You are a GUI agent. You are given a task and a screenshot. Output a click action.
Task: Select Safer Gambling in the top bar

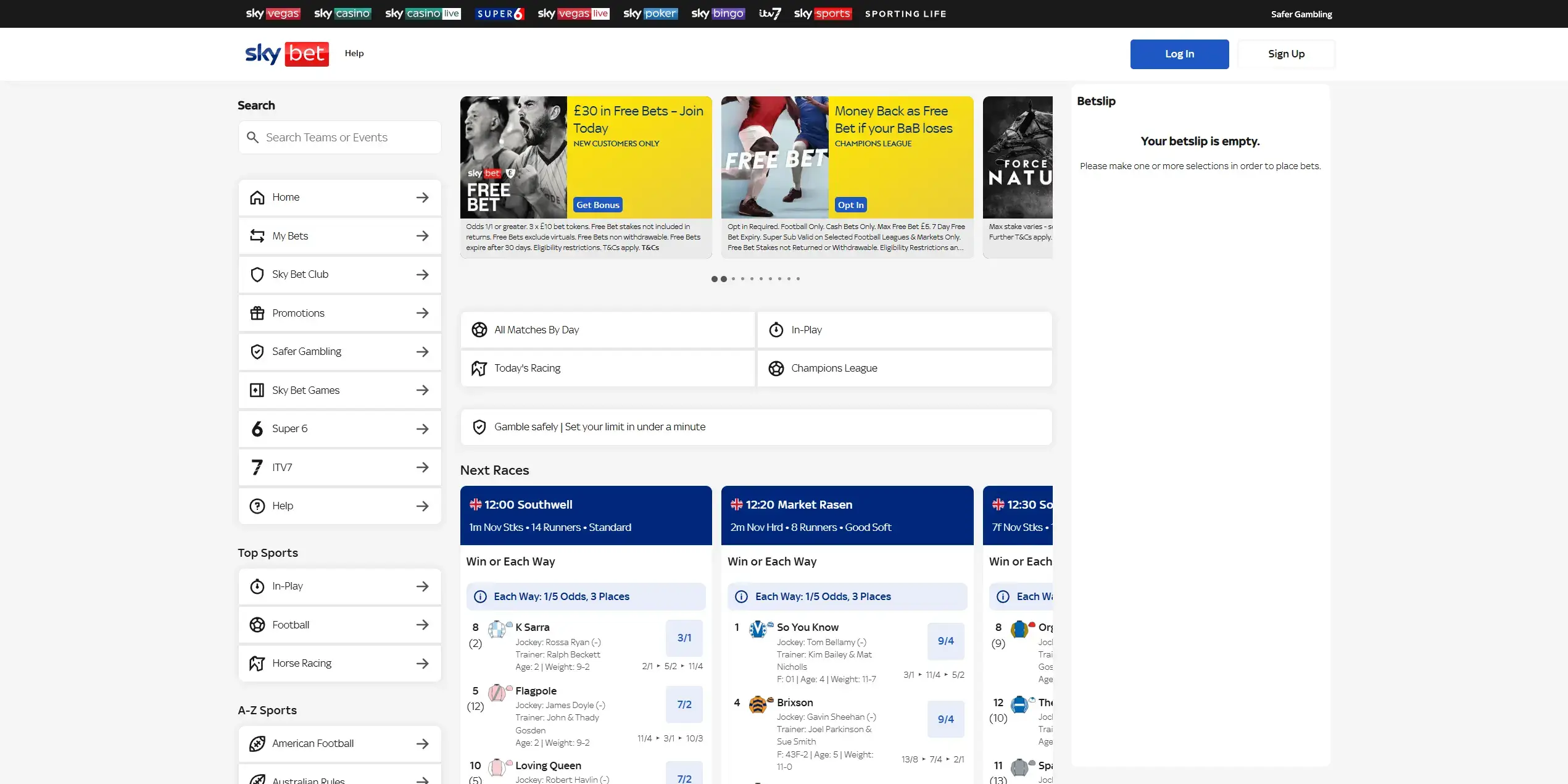coord(1301,14)
